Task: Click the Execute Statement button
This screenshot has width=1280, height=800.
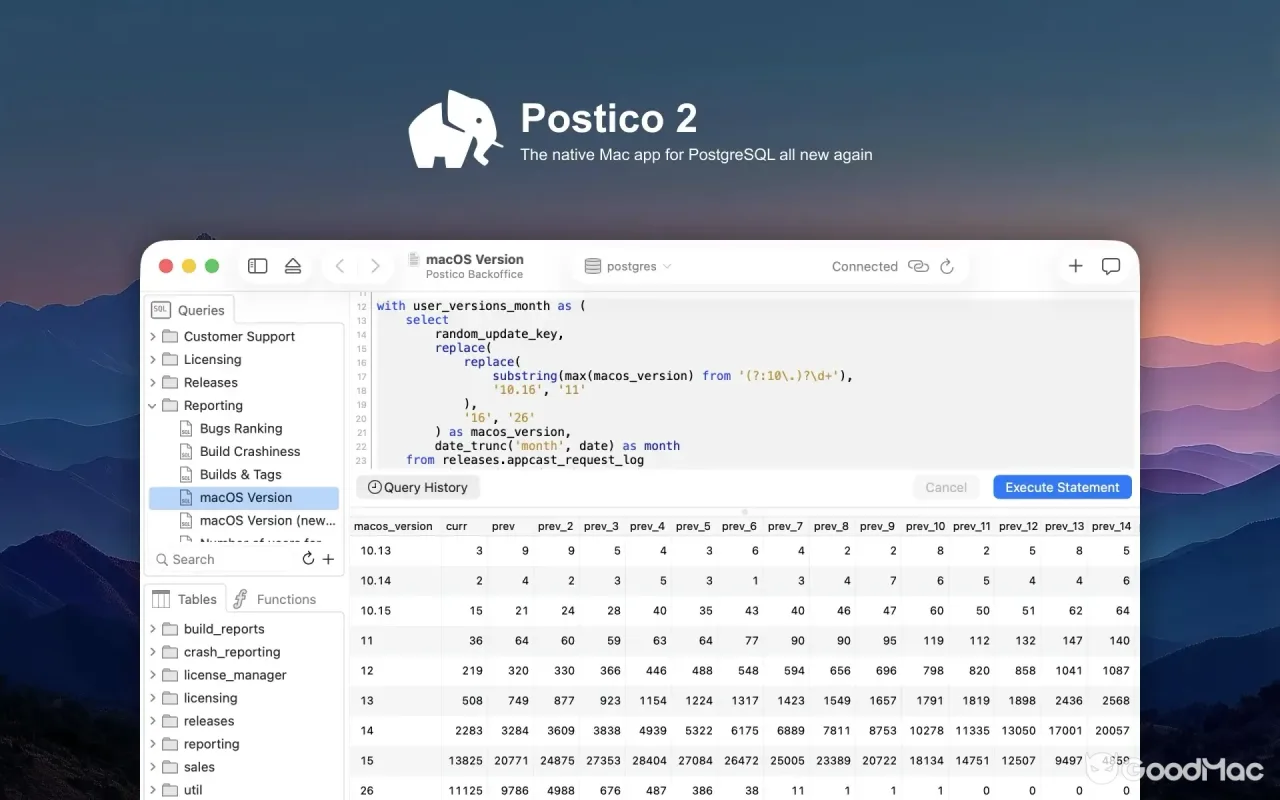Action: [x=1062, y=487]
